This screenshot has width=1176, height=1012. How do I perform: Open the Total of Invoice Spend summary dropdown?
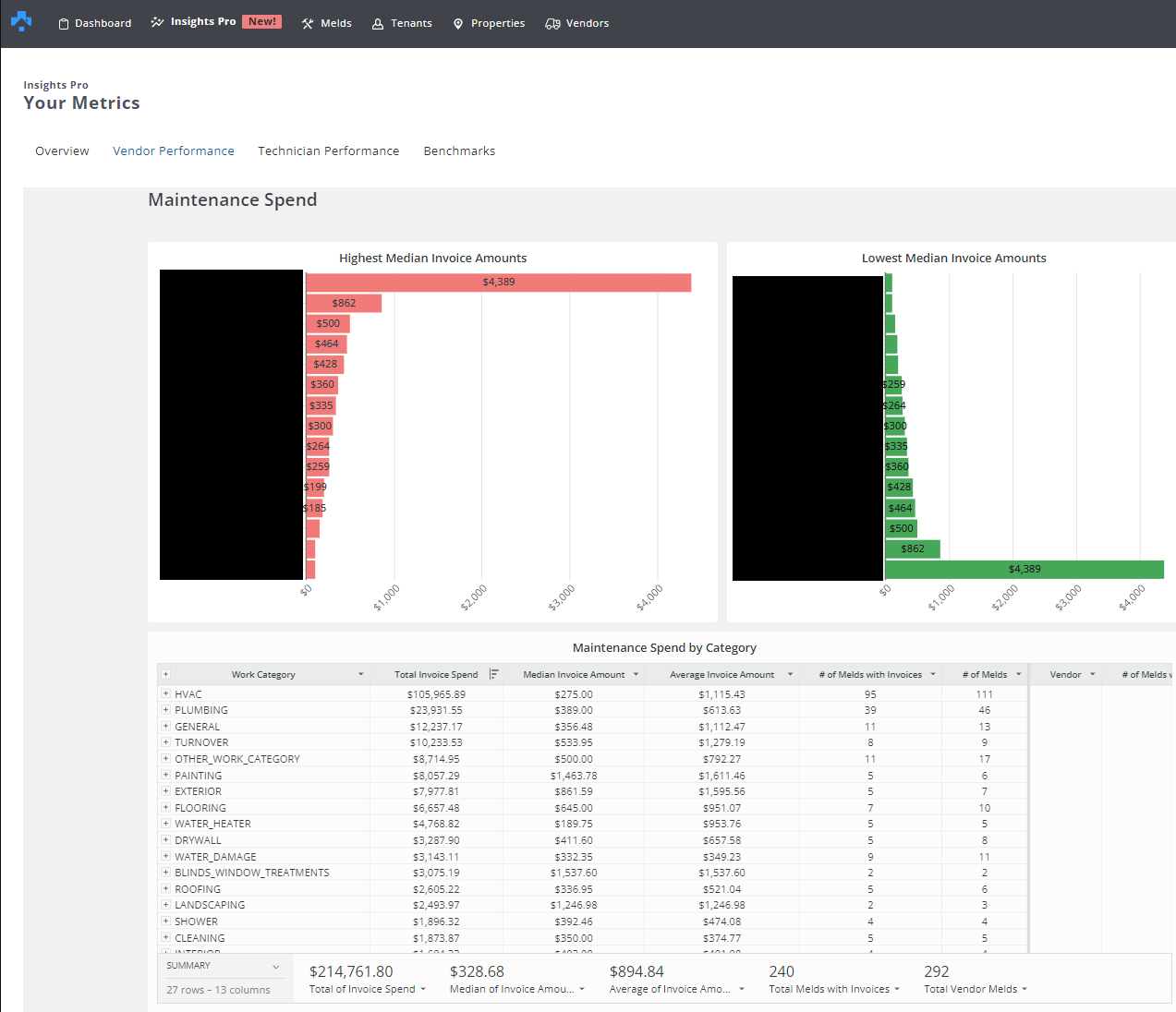[x=423, y=989]
